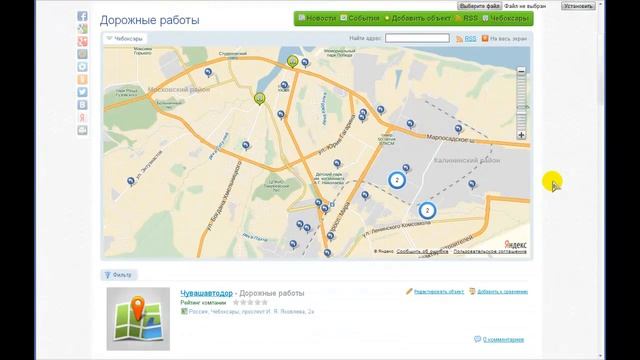The image size is (640, 360).
Task: Click the pencil edit object icon
Action: point(409,291)
